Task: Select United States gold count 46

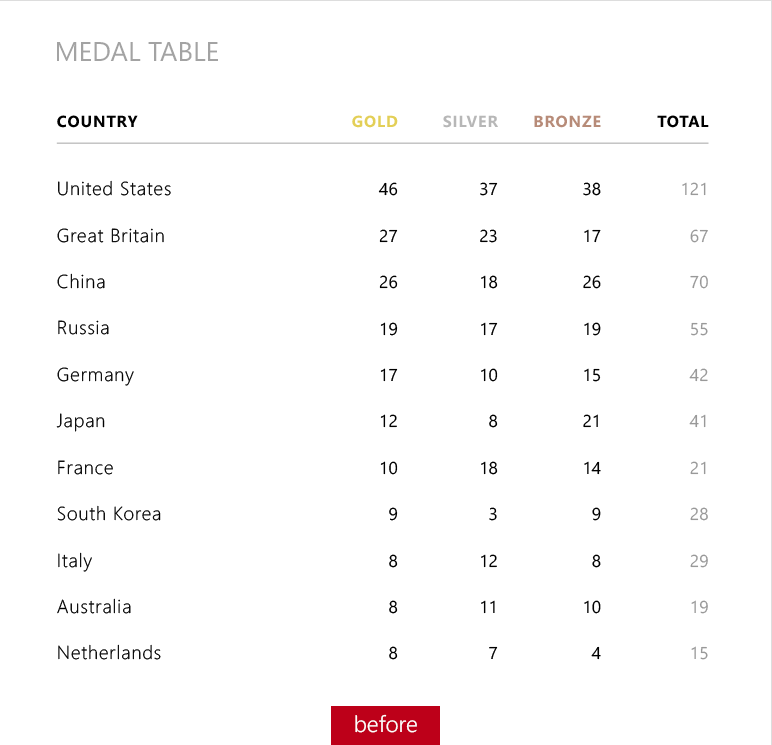Action: pos(388,189)
